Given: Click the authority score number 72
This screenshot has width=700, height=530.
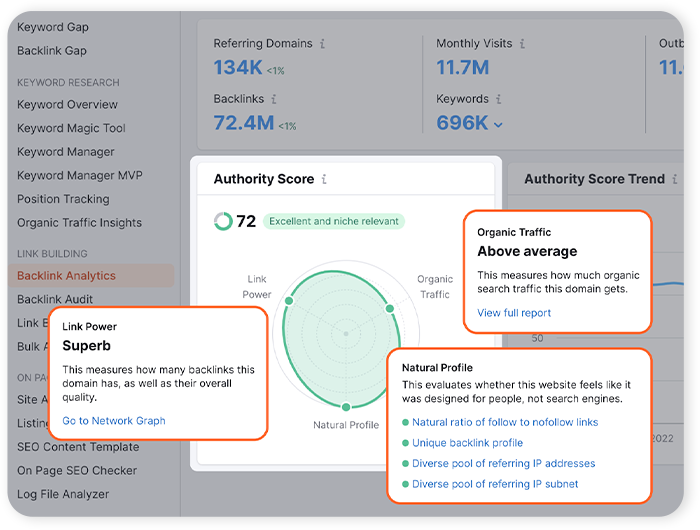Looking at the screenshot, I should (246, 221).
